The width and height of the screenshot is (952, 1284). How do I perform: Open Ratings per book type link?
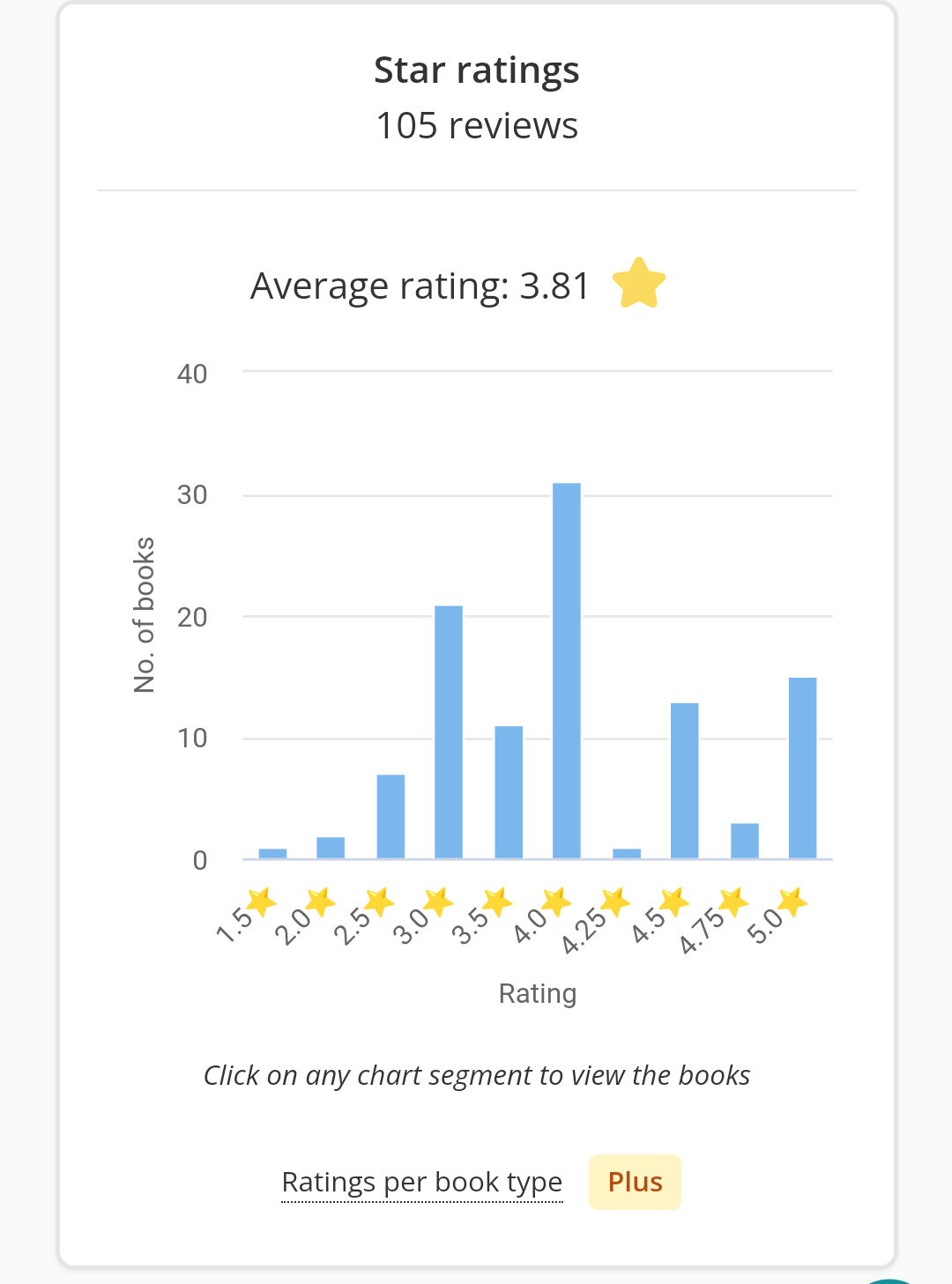422,1182
